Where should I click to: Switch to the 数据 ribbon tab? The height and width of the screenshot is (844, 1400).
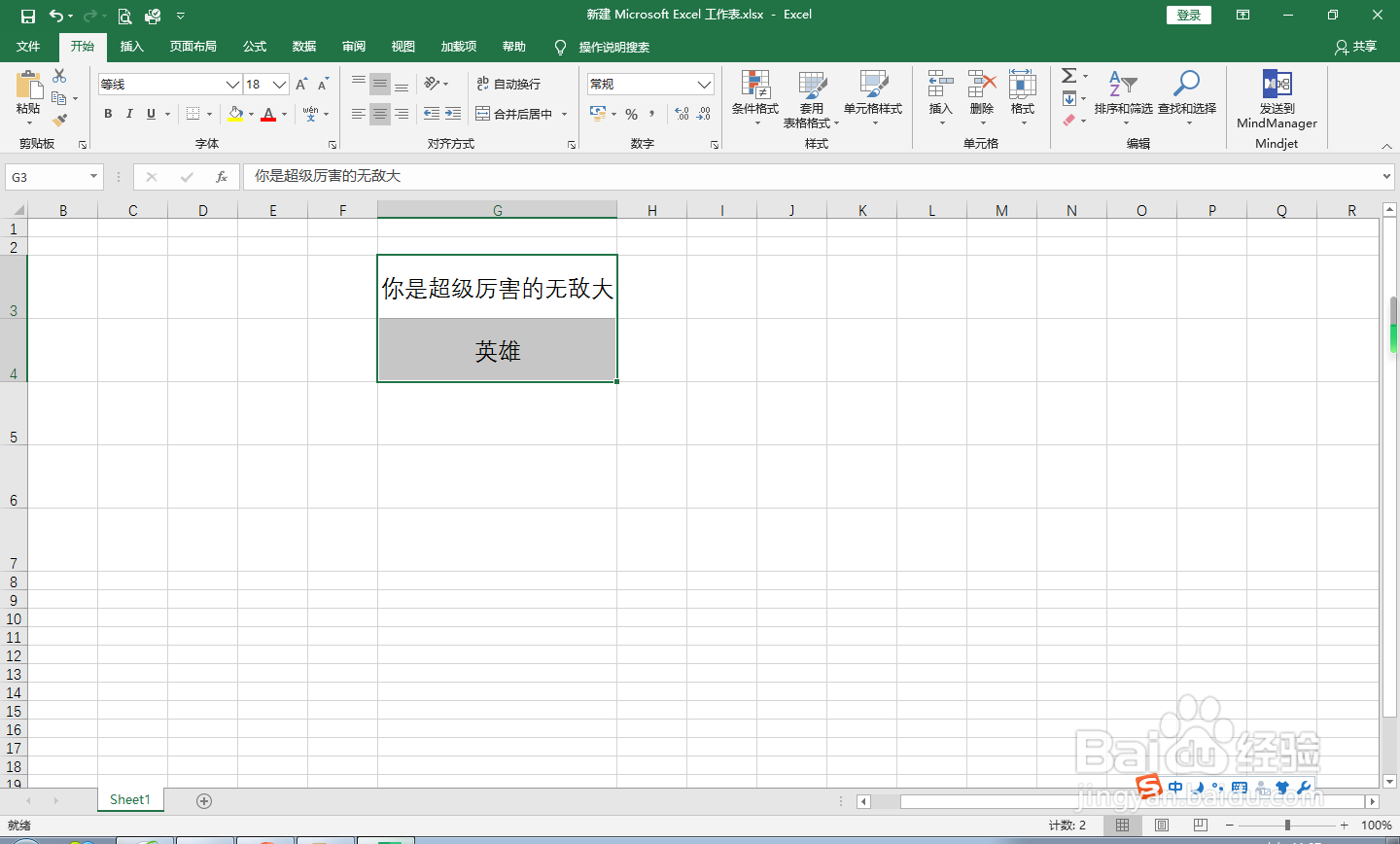click(304, 47)
